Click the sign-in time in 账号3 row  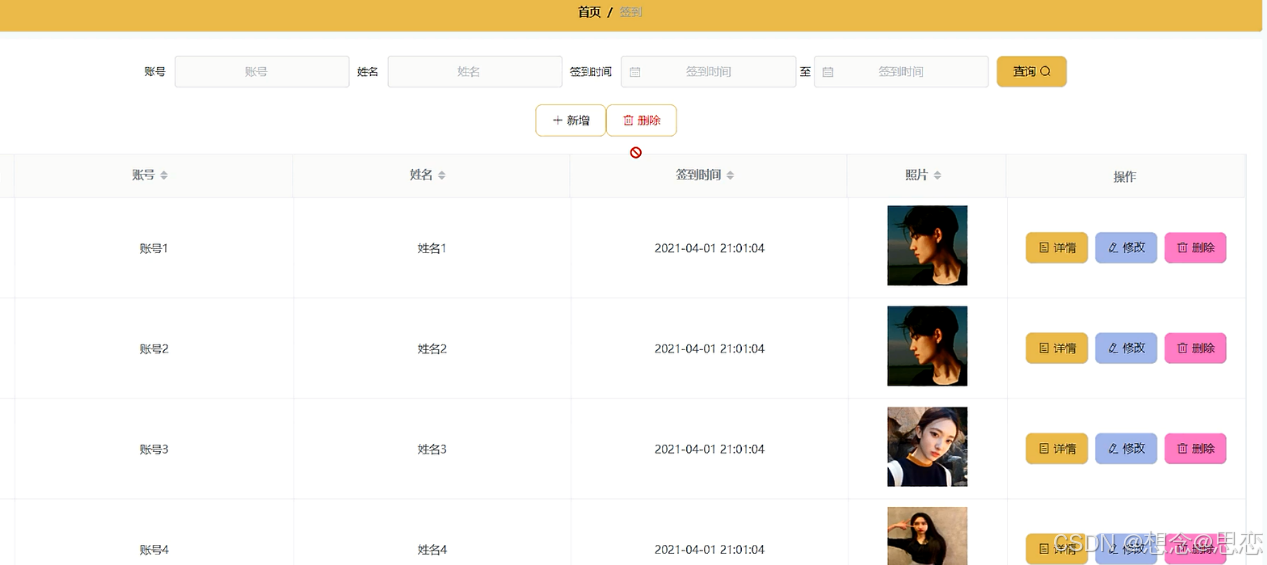[x=709, y=449]
